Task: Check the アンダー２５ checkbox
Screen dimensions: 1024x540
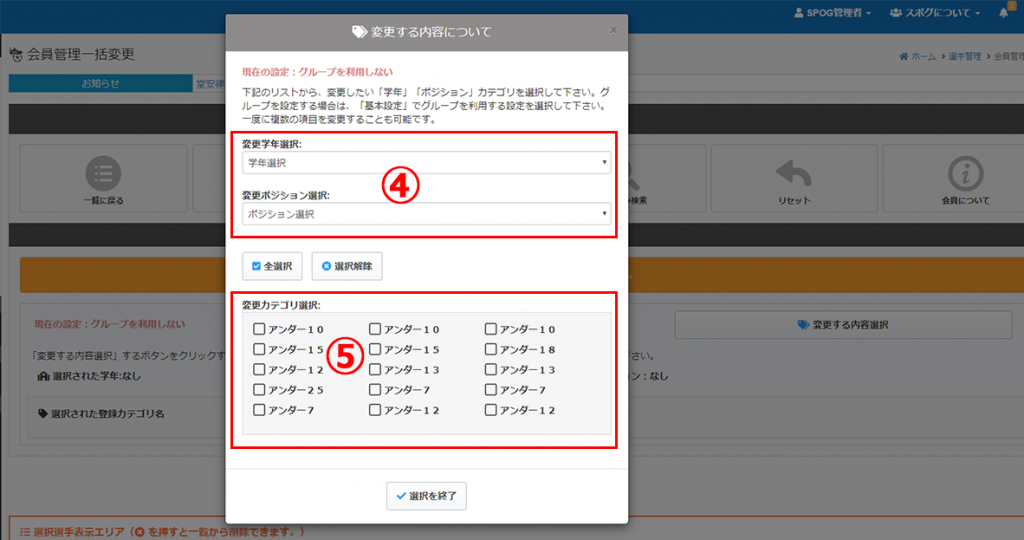Action: [259, 390]
